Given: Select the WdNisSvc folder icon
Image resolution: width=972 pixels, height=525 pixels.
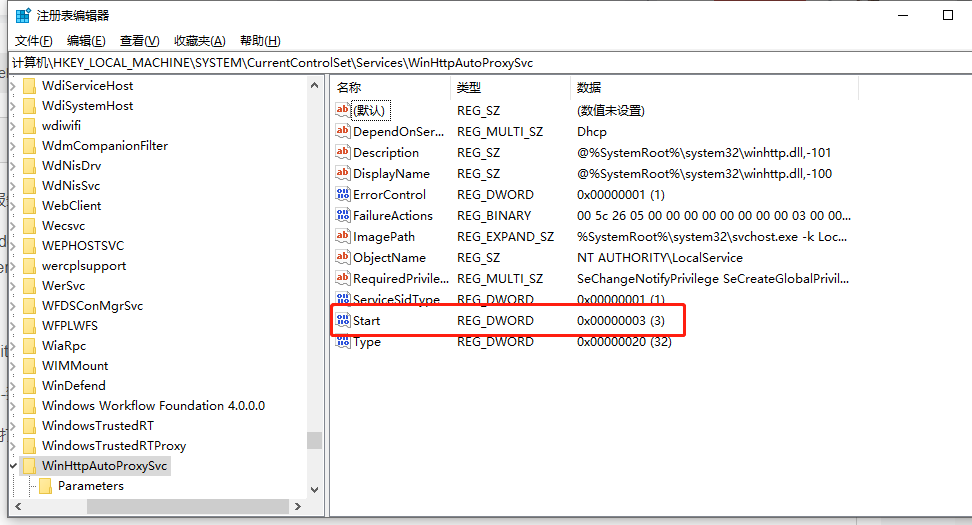Looking at the screenshot, I should [30, 185].
